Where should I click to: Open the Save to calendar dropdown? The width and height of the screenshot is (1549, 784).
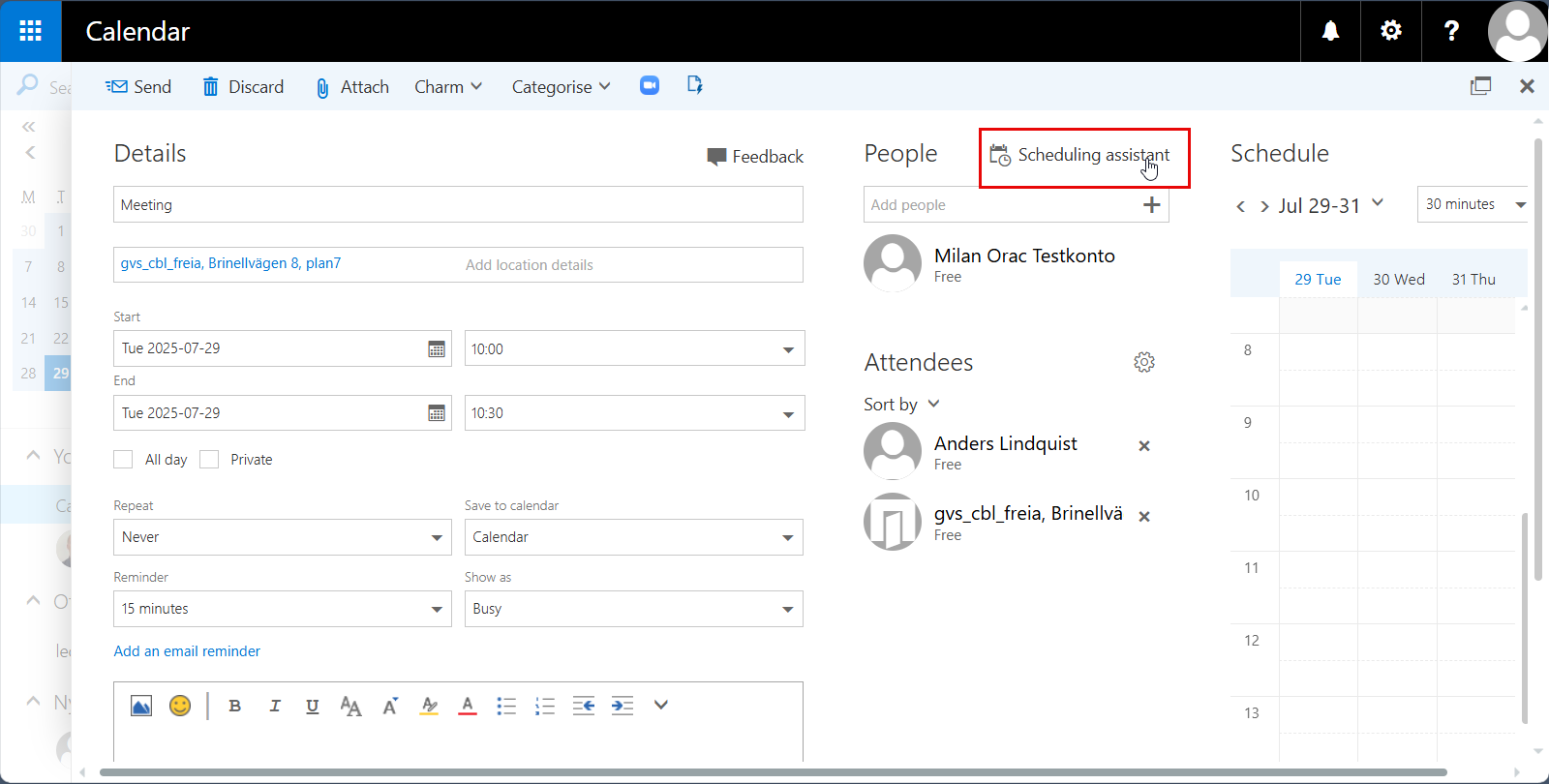(x=634, y=537)
